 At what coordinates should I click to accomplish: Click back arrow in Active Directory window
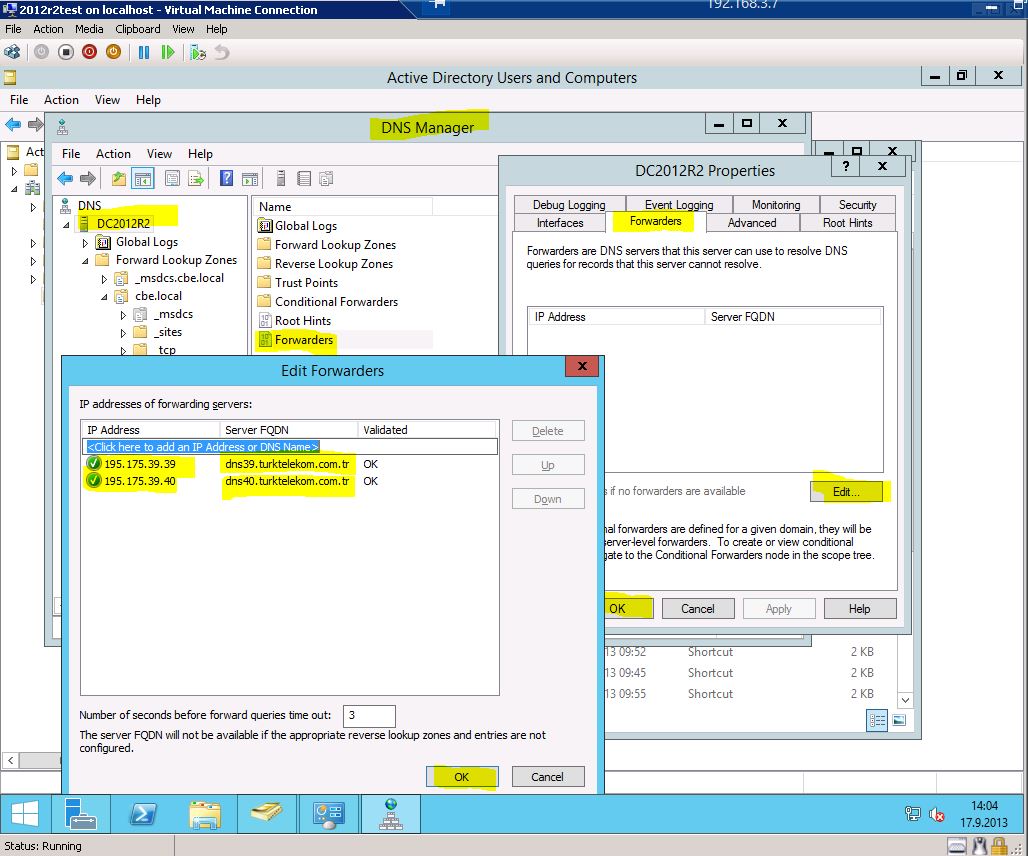click(x=13, y=125)
